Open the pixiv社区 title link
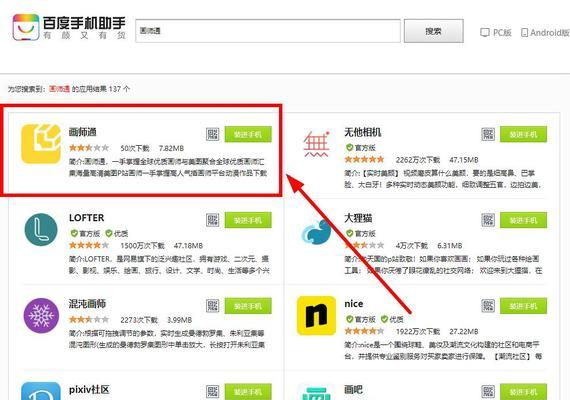Screen dimensions: 570x400 coord(89,389)
